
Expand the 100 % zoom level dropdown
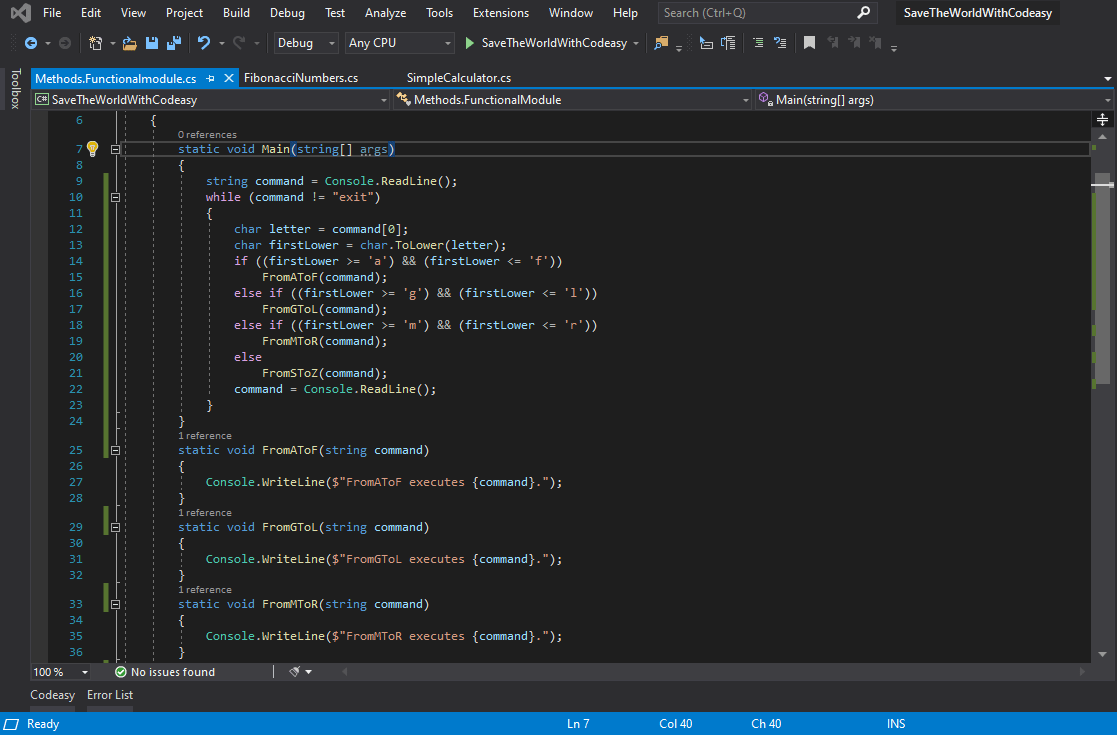coord(84,672)
